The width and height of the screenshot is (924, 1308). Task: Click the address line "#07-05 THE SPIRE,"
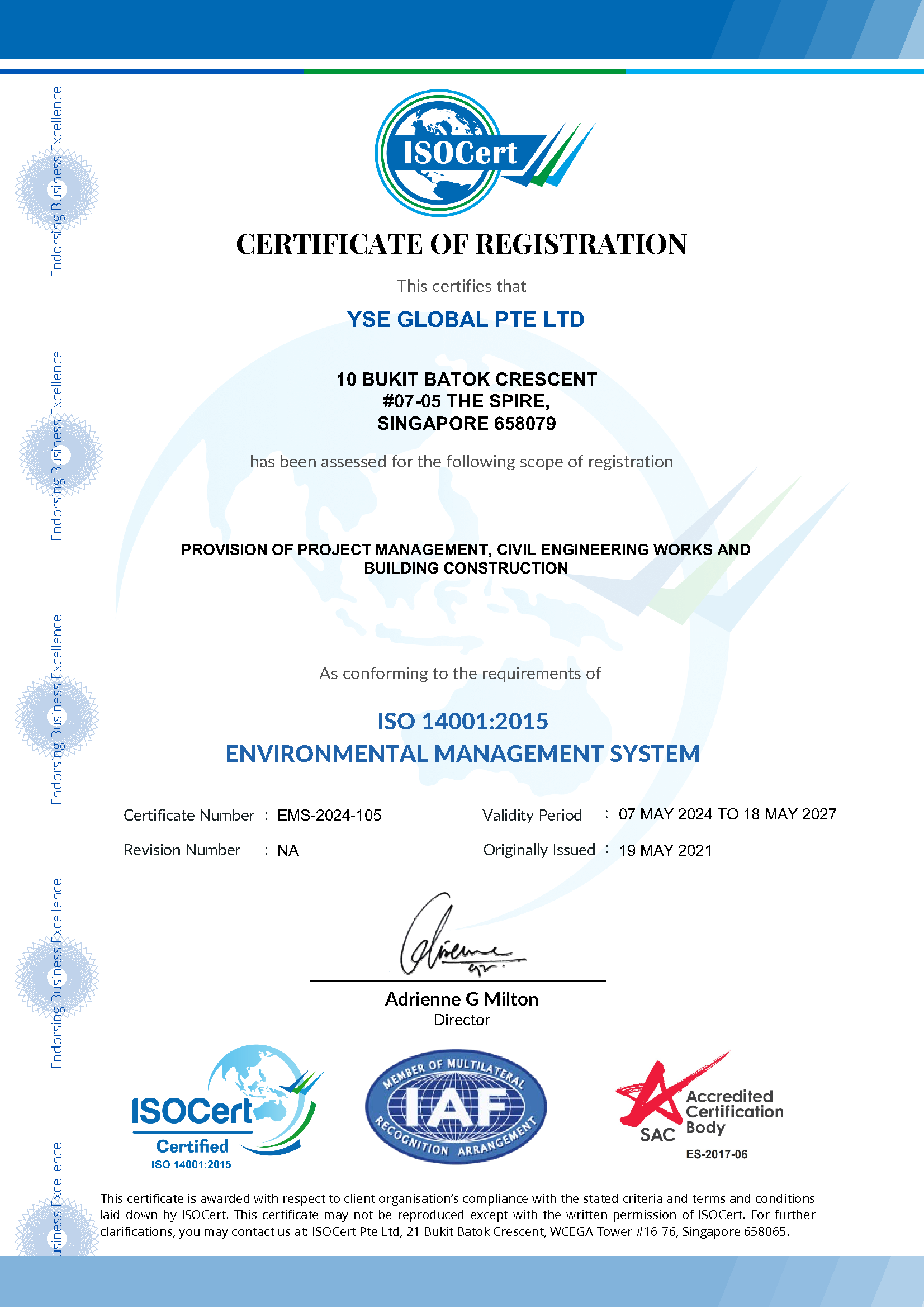point(467,402)
